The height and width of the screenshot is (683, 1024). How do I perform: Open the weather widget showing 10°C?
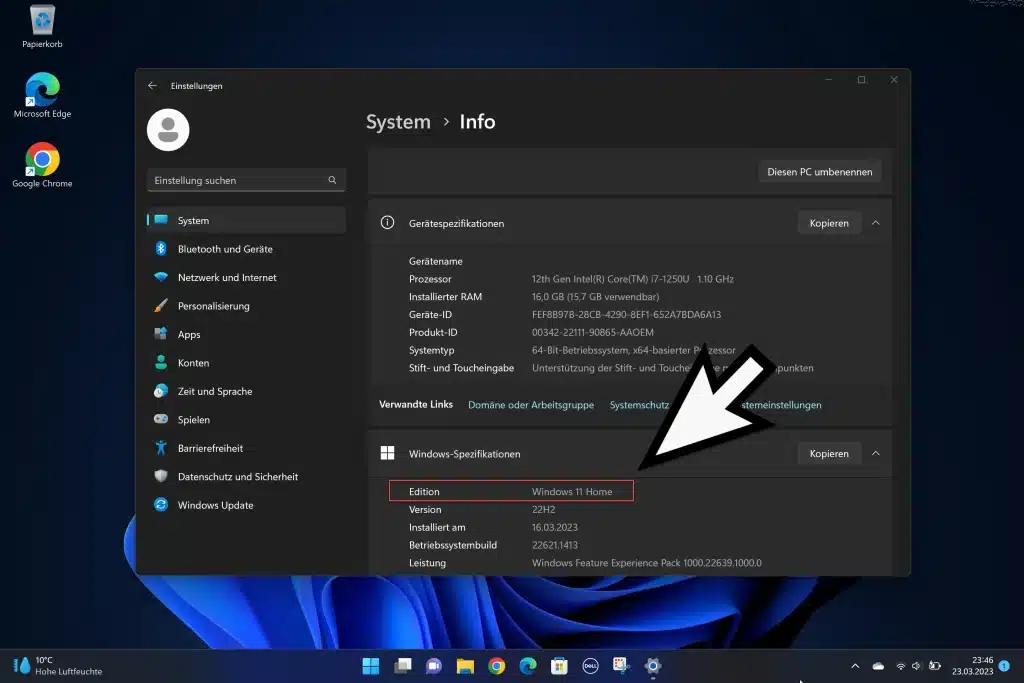coord(59,666)
